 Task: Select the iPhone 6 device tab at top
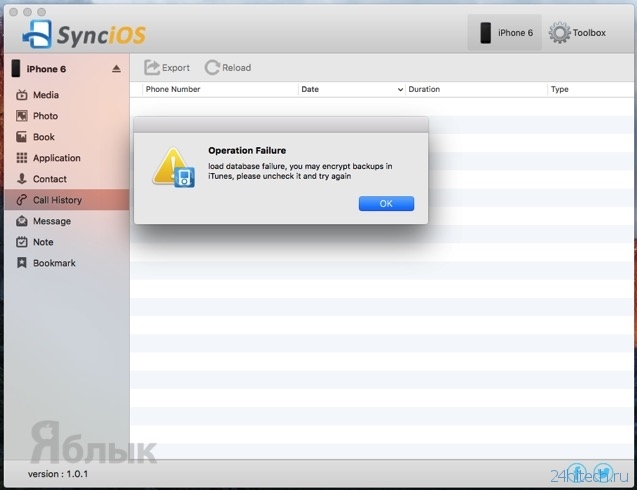pyautogui.click(x=504, y=33)
